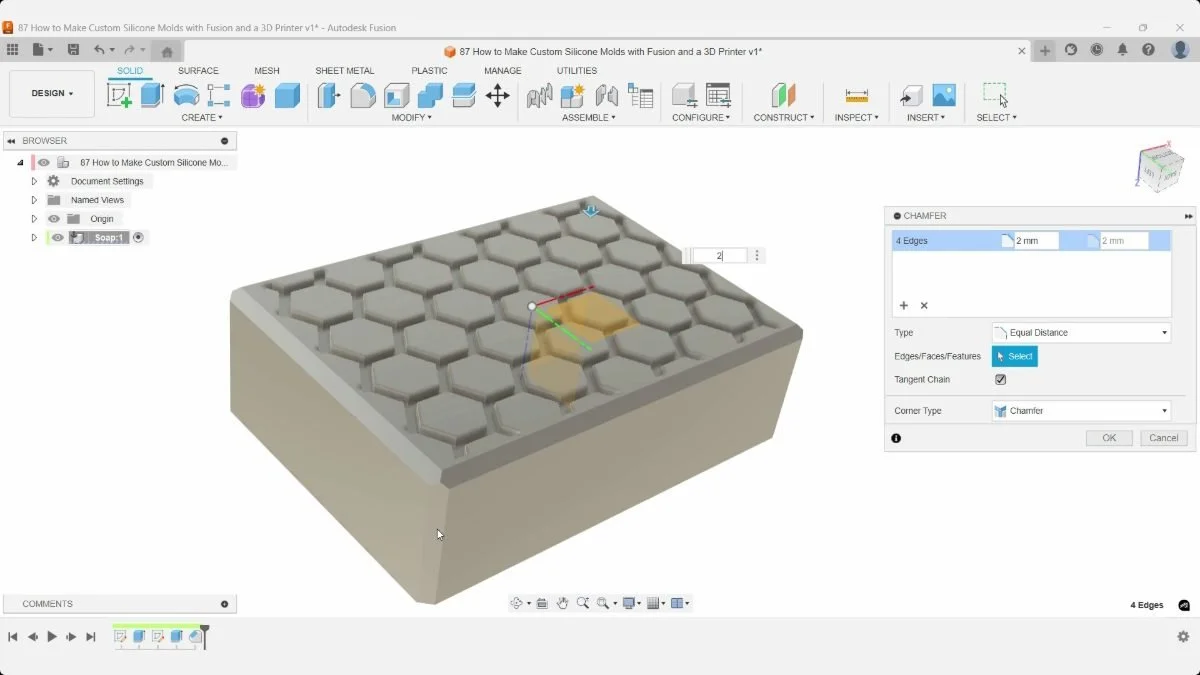Activate the Press Pull tool
The image size is (1200, 675).
pos(329,95)
